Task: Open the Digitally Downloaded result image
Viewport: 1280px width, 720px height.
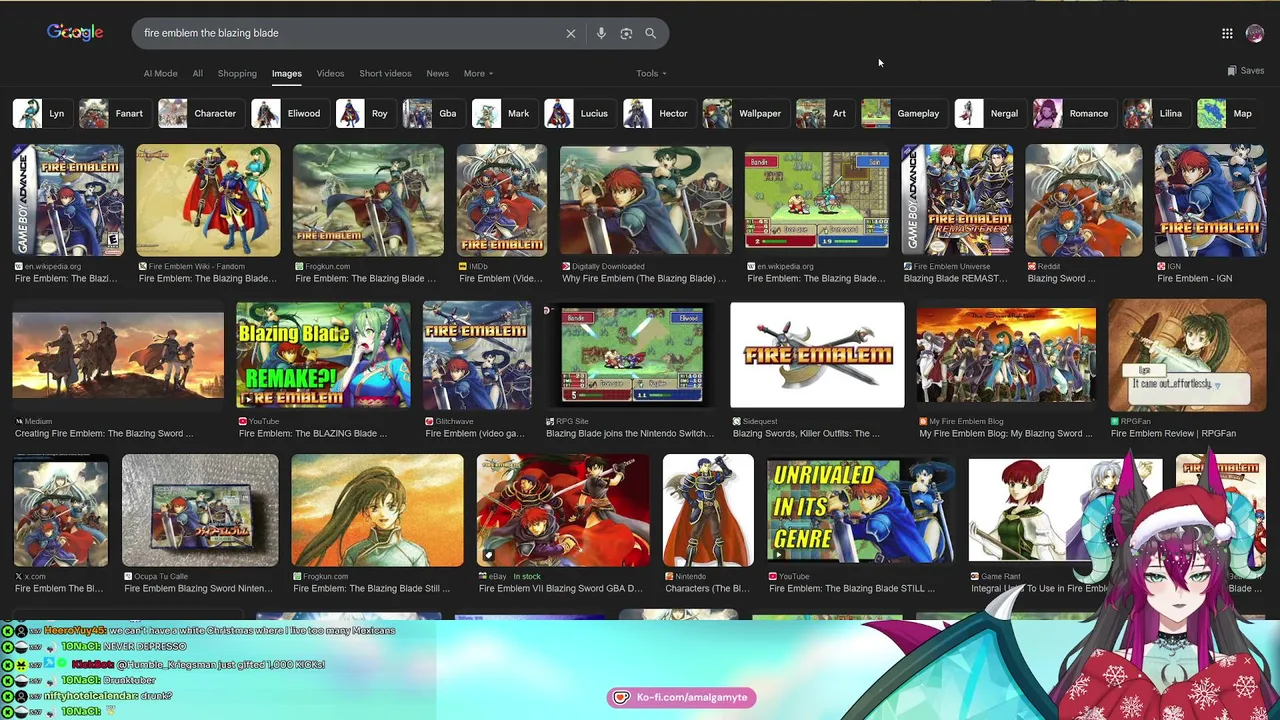Action: pos(646,200)
